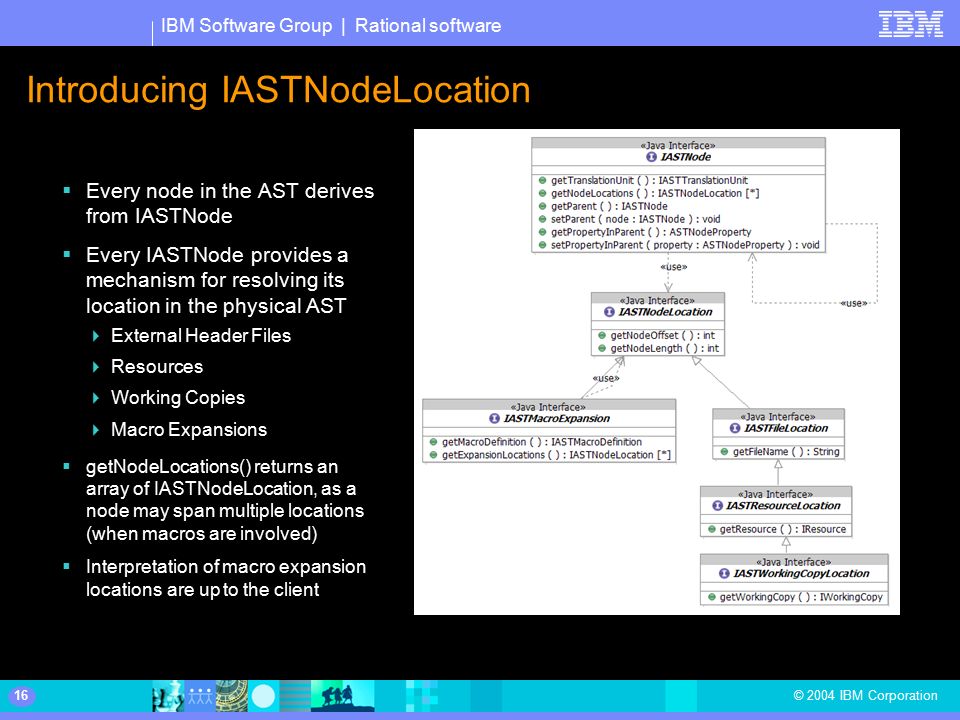Click the green dot beside getNodeLength
This screenshot has width=960, height=720.
tap(602, 348)
